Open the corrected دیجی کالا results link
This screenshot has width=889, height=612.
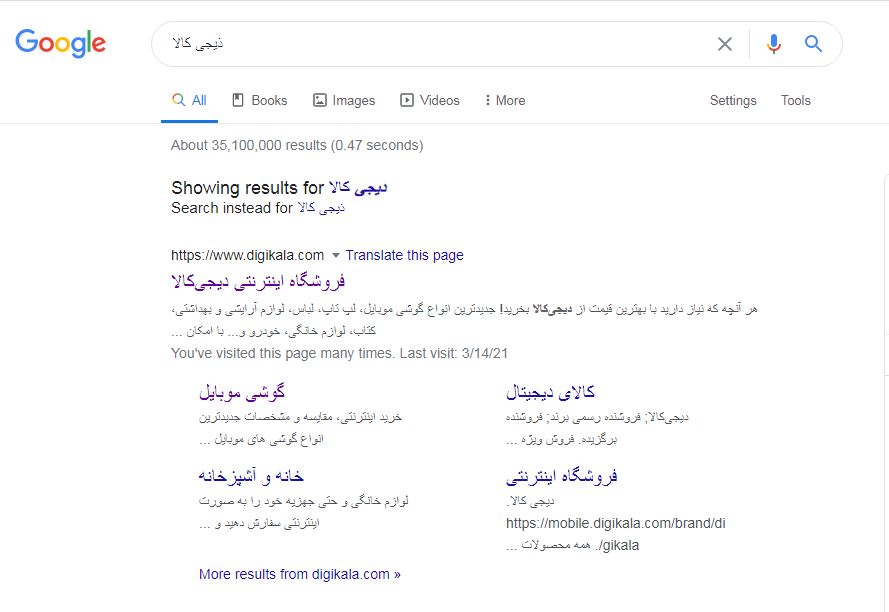point(359,187)
